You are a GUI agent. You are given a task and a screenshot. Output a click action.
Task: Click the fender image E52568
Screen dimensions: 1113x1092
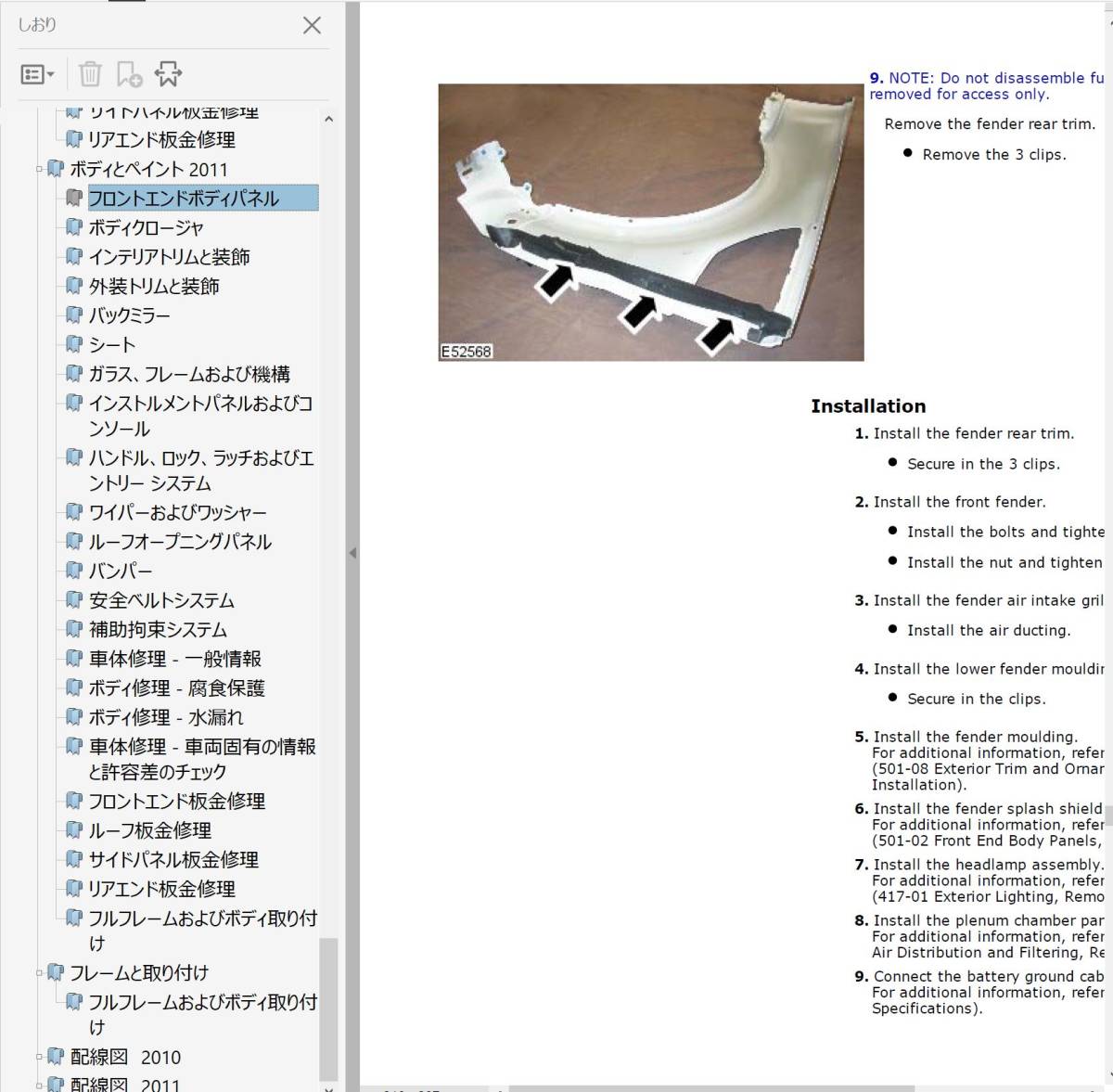(x=651, y=223)
